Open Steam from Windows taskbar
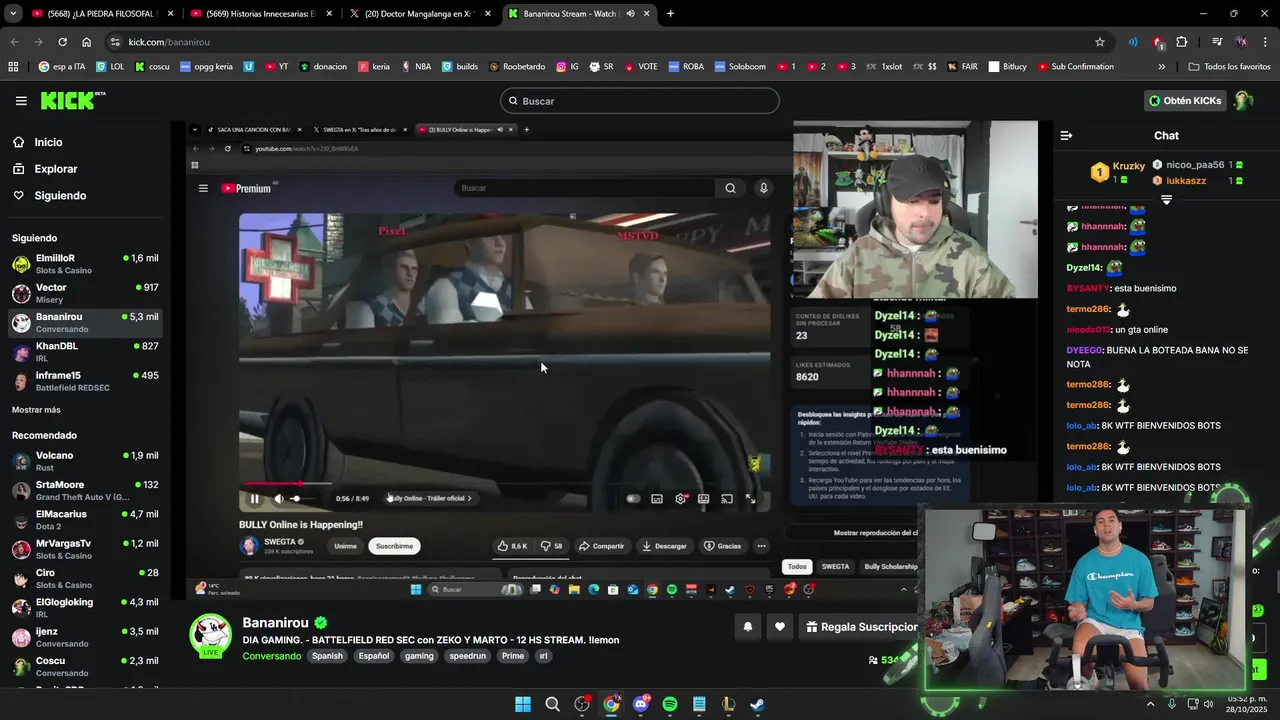Screen dimensions: 1280x720 click(x=757, y=704)
